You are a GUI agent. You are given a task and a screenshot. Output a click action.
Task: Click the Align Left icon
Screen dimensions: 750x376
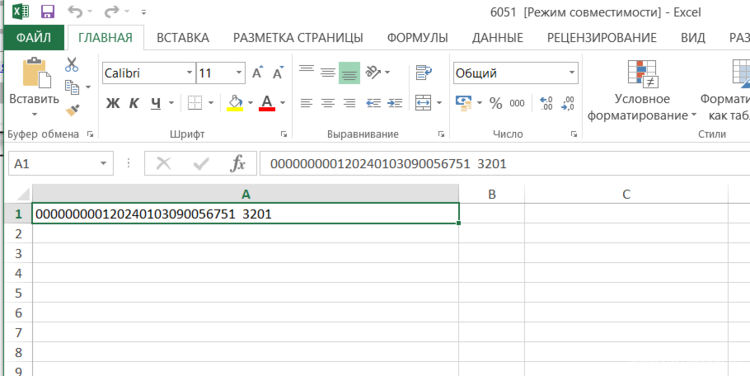(307, 103)
